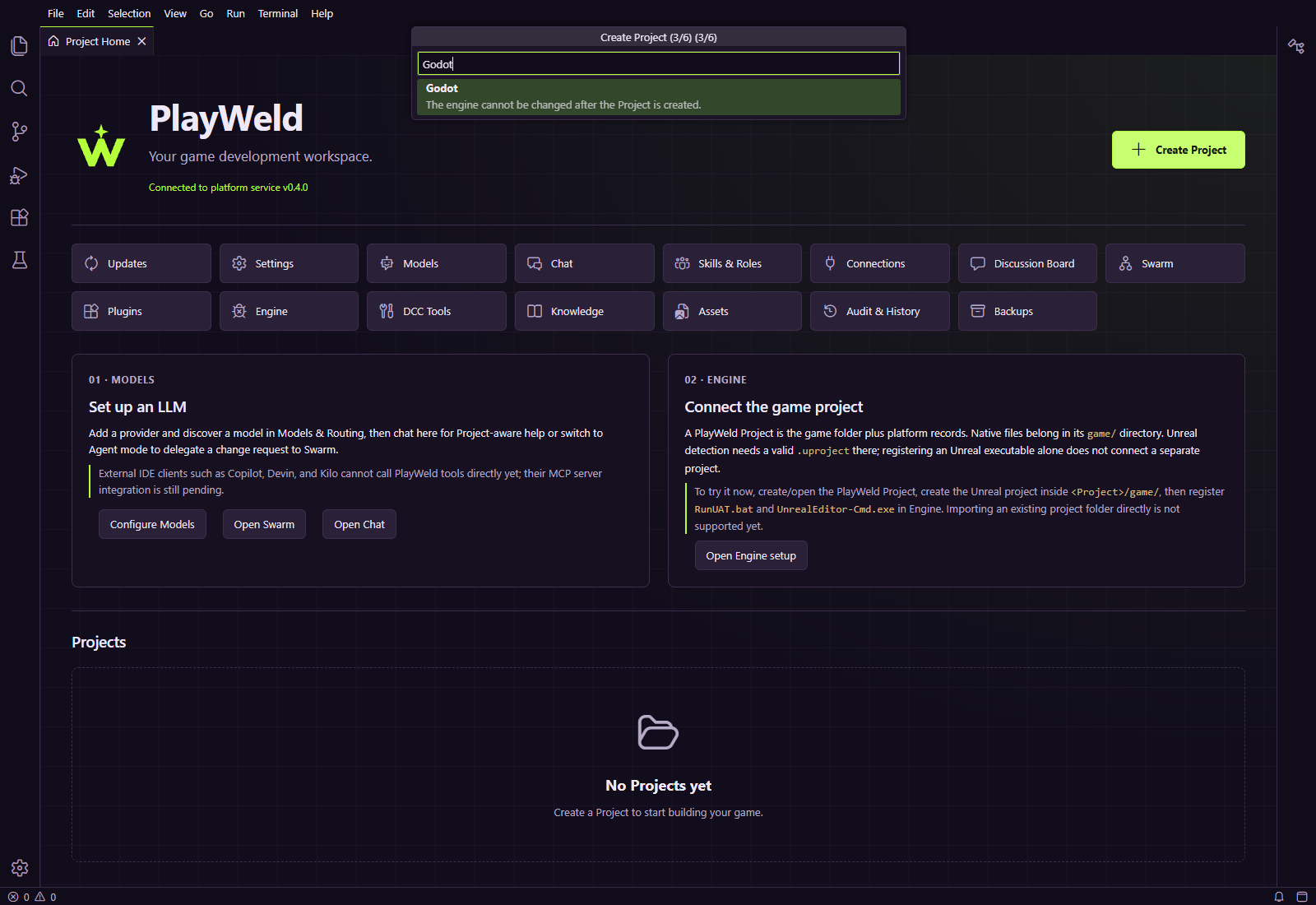Open the Plugins tile

click(141, 311)
